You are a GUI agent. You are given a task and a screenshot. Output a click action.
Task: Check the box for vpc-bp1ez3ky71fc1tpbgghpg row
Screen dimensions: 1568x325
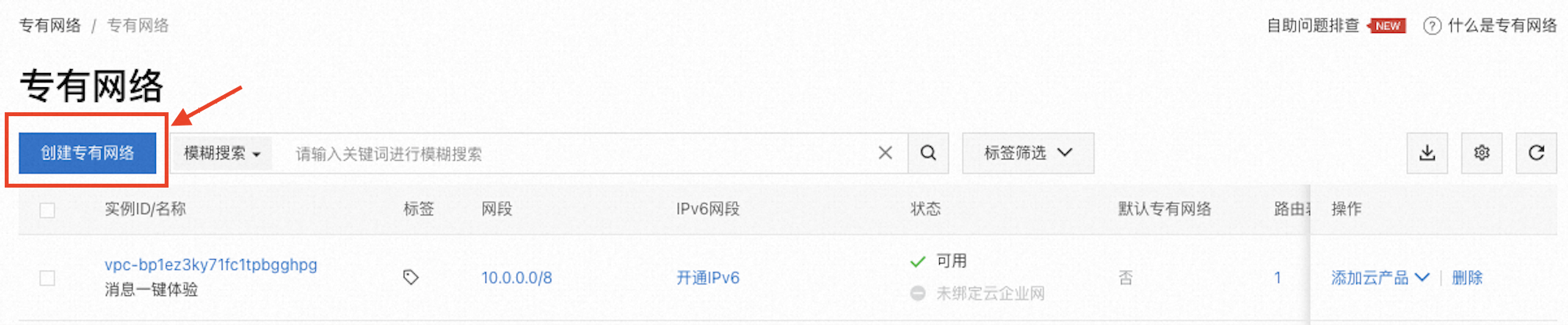[47, 278]
